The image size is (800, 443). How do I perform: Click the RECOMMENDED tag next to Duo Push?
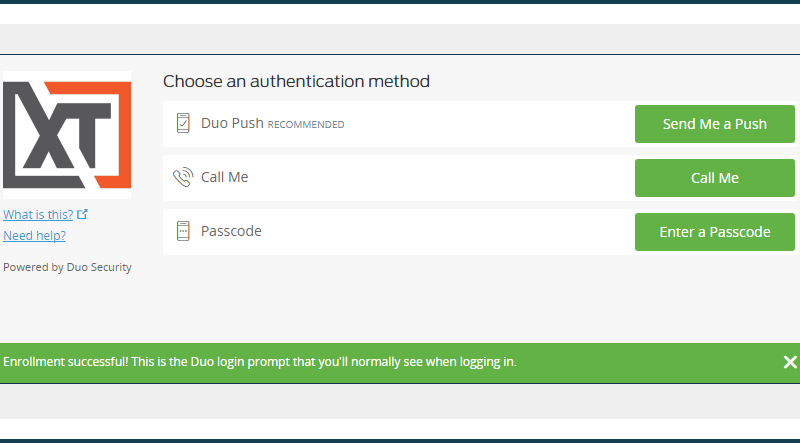(x=306, y=125)
